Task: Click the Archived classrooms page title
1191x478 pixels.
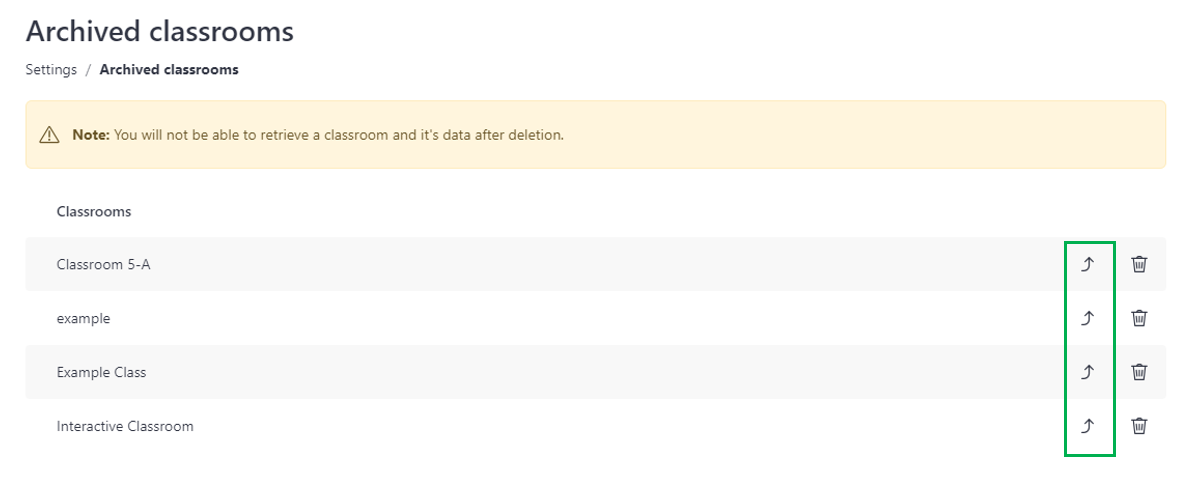Action: [160, 32]
